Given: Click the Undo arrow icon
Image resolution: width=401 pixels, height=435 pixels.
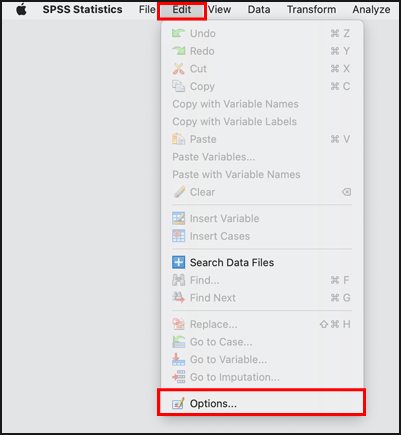Looking at the screenshot, I should (178, 33).
